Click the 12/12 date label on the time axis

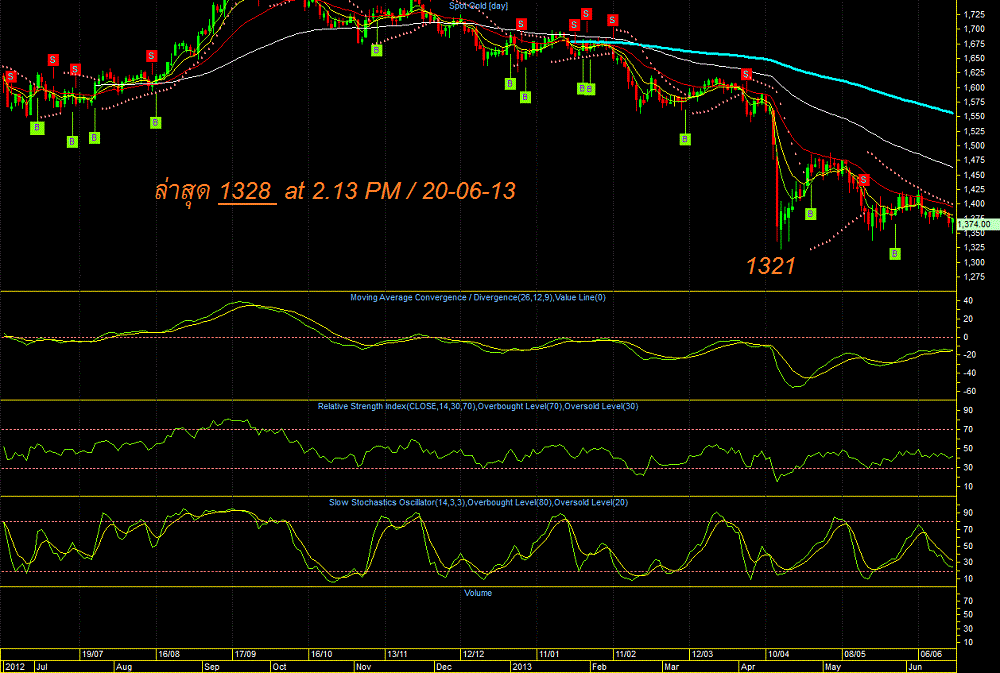[473, 654]
